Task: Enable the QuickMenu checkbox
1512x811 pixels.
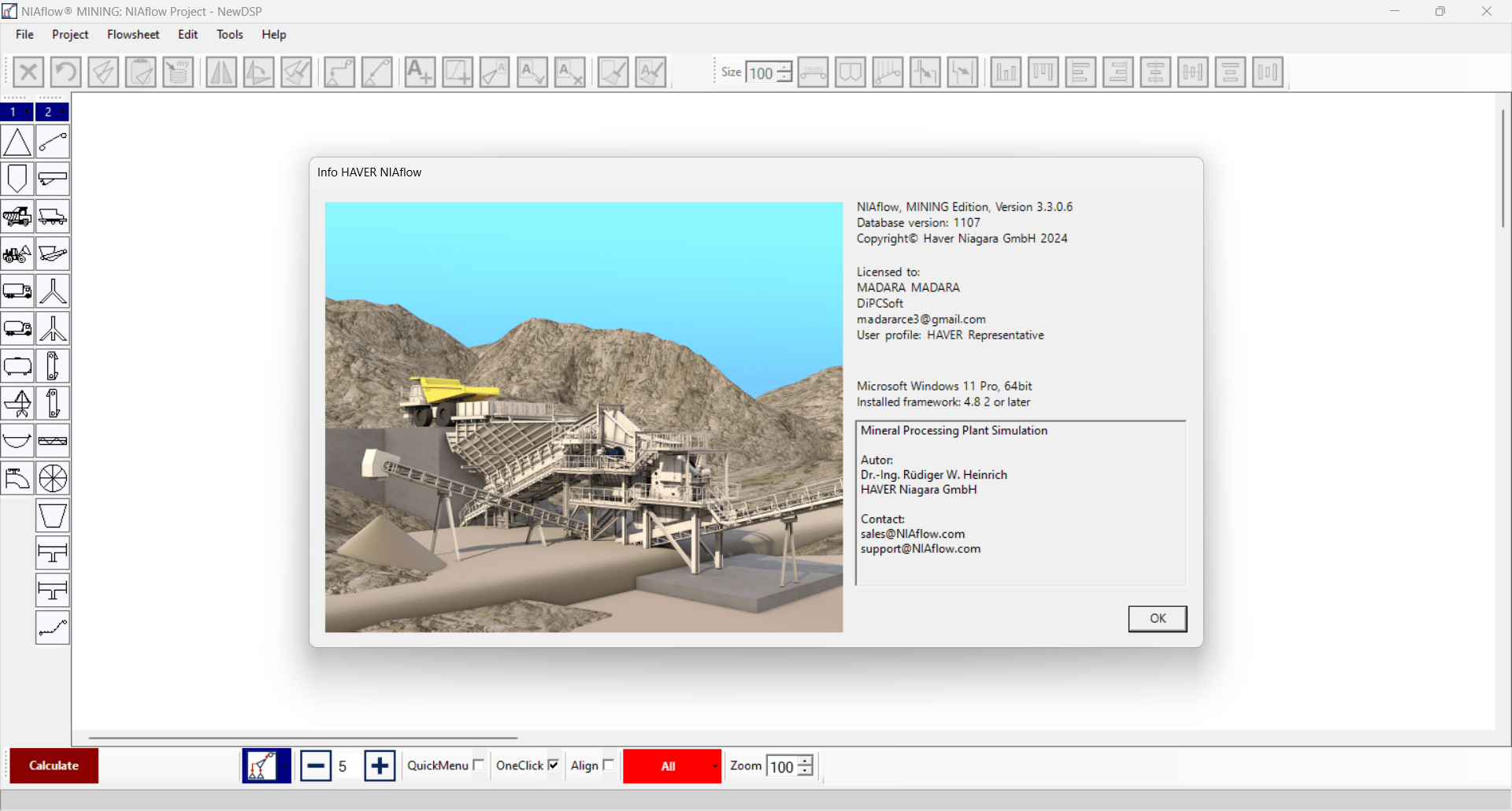Action: 478,765
